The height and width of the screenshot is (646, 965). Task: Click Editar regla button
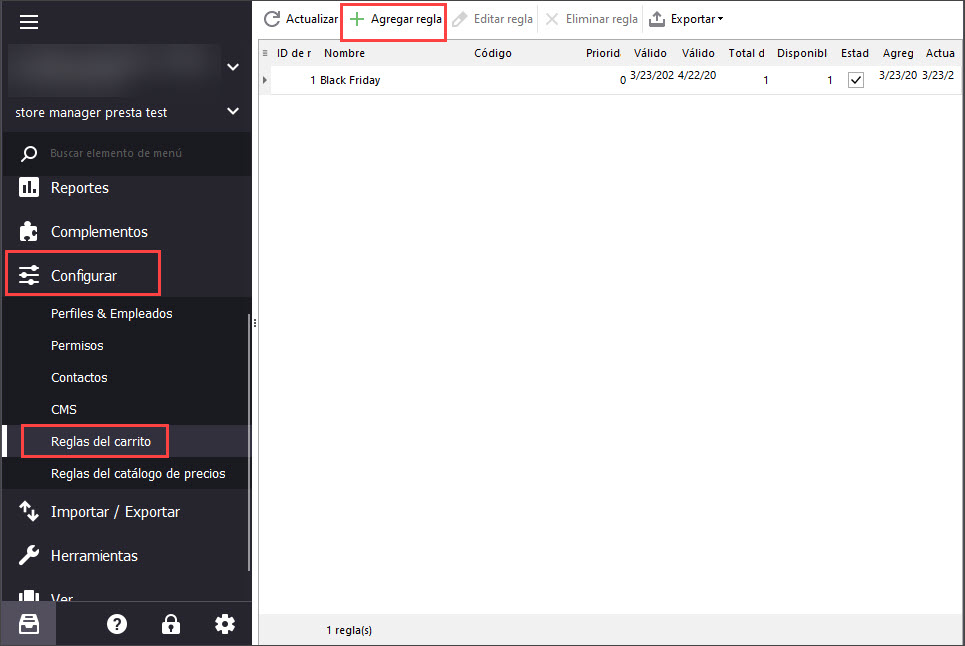492,19
